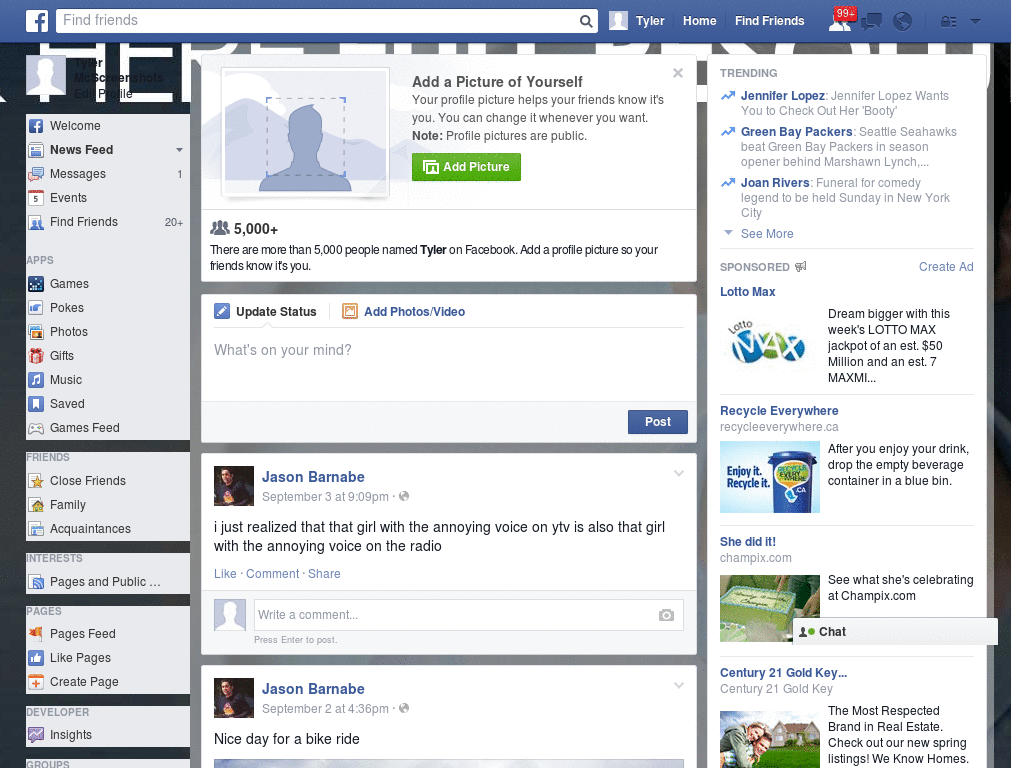Click the Games Feed controller icon
The image size is (1024, 768).
tap(36, 428)
